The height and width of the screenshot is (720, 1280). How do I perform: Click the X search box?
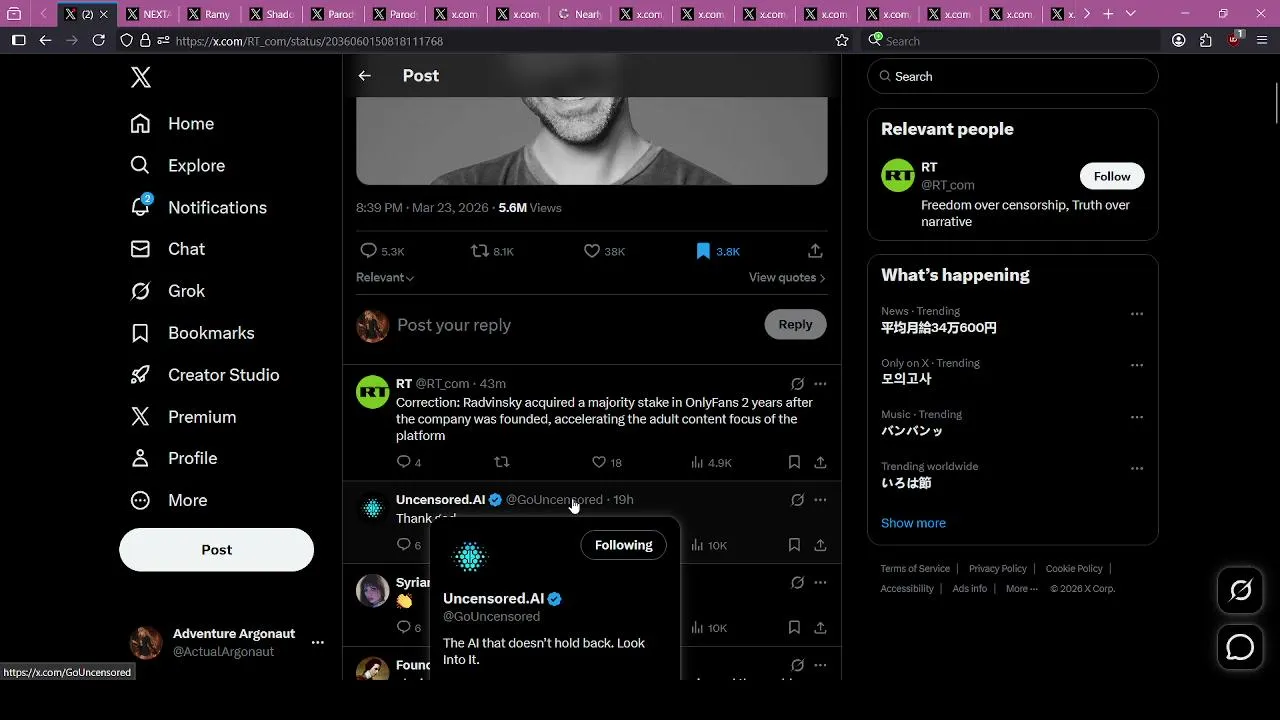(1012, 76)
